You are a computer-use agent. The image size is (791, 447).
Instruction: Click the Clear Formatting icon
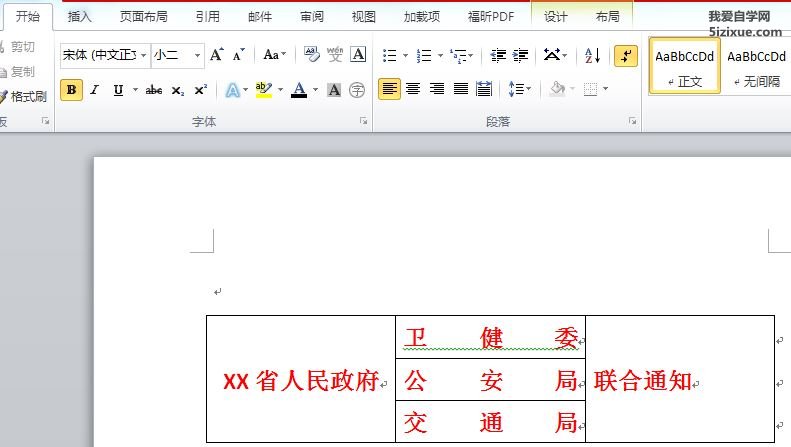coord(311,54)
